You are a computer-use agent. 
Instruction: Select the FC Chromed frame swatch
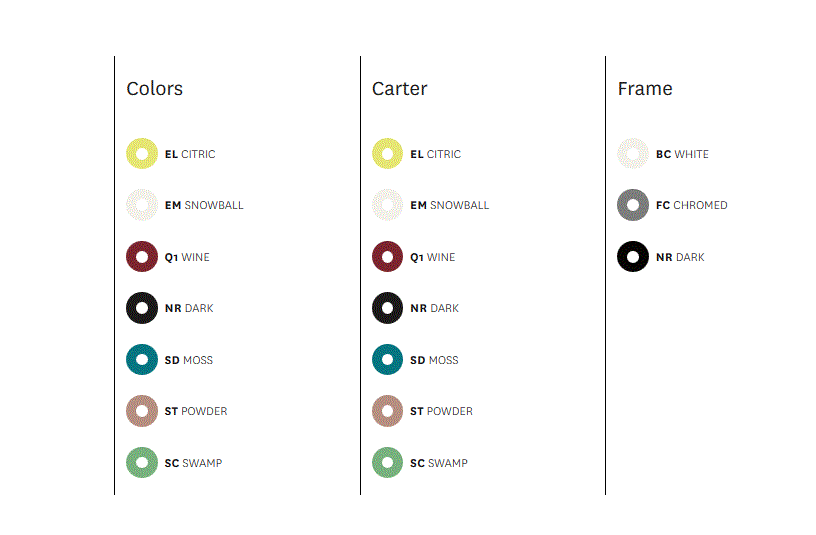(x=633, y=205)
